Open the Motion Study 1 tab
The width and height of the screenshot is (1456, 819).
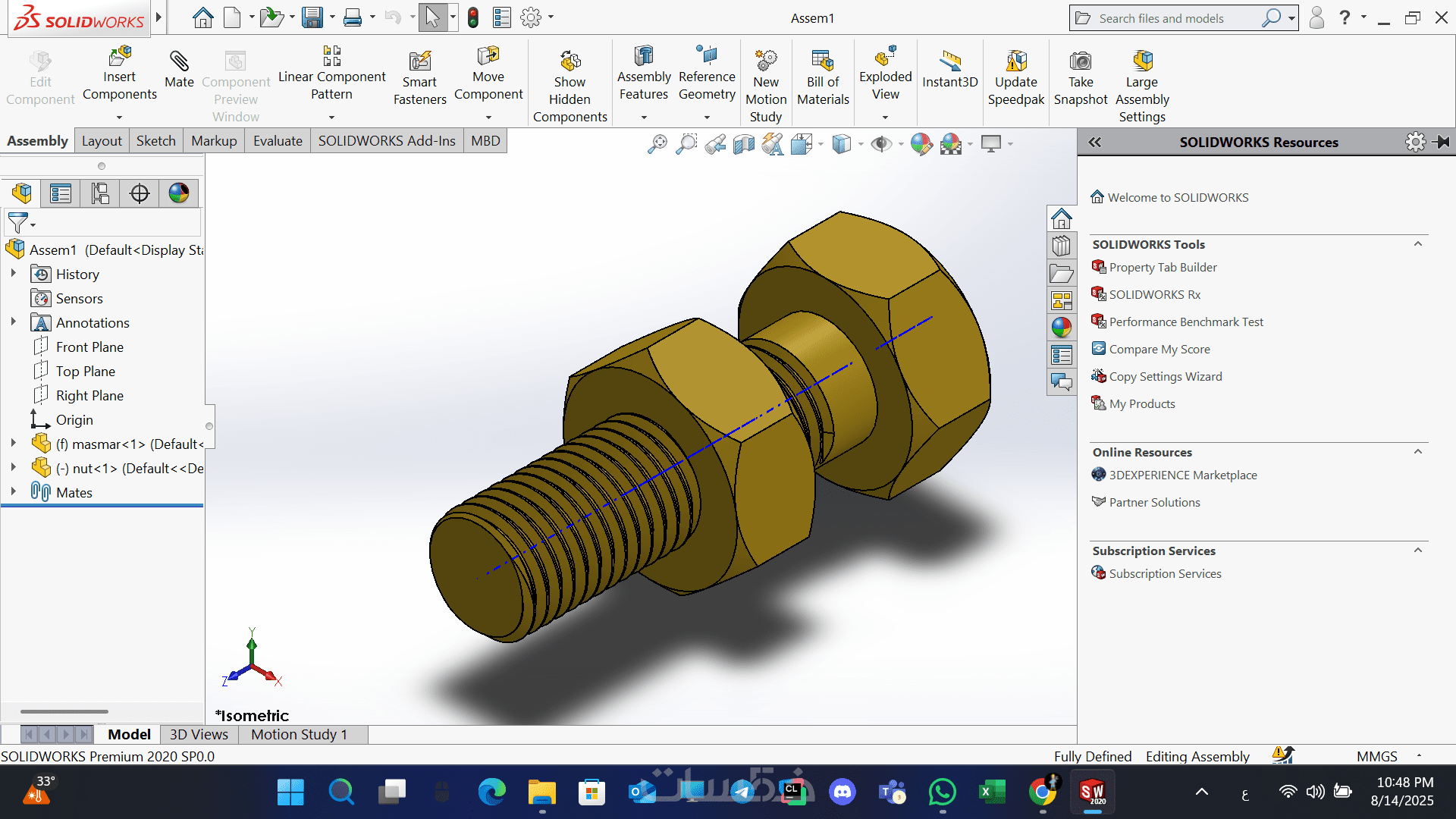tap(299, 734)
